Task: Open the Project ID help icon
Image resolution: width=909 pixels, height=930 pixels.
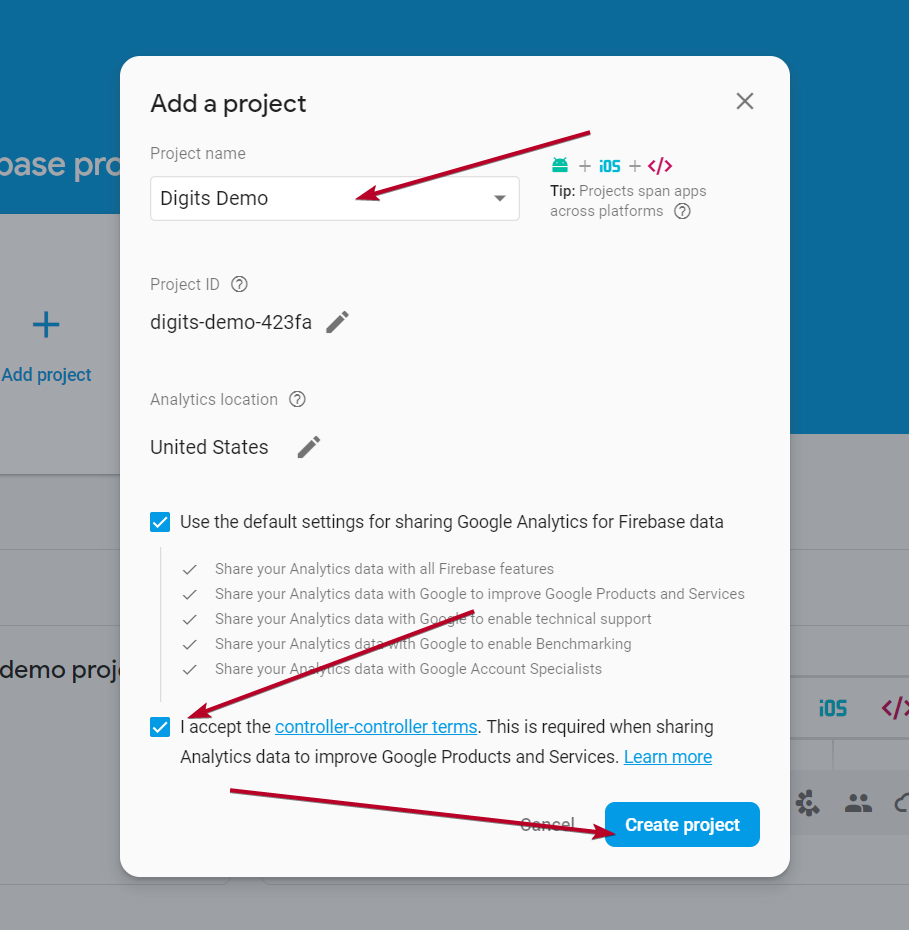Action: [239, 284]
